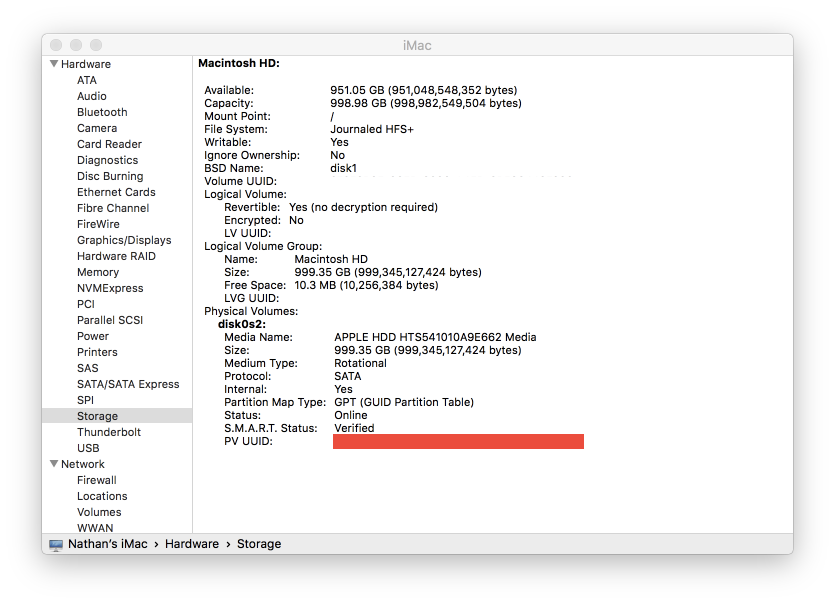The height and width of the screenshot is (604, 835).
Task: Select USB in the Hardware list
Action: [88, 448]
